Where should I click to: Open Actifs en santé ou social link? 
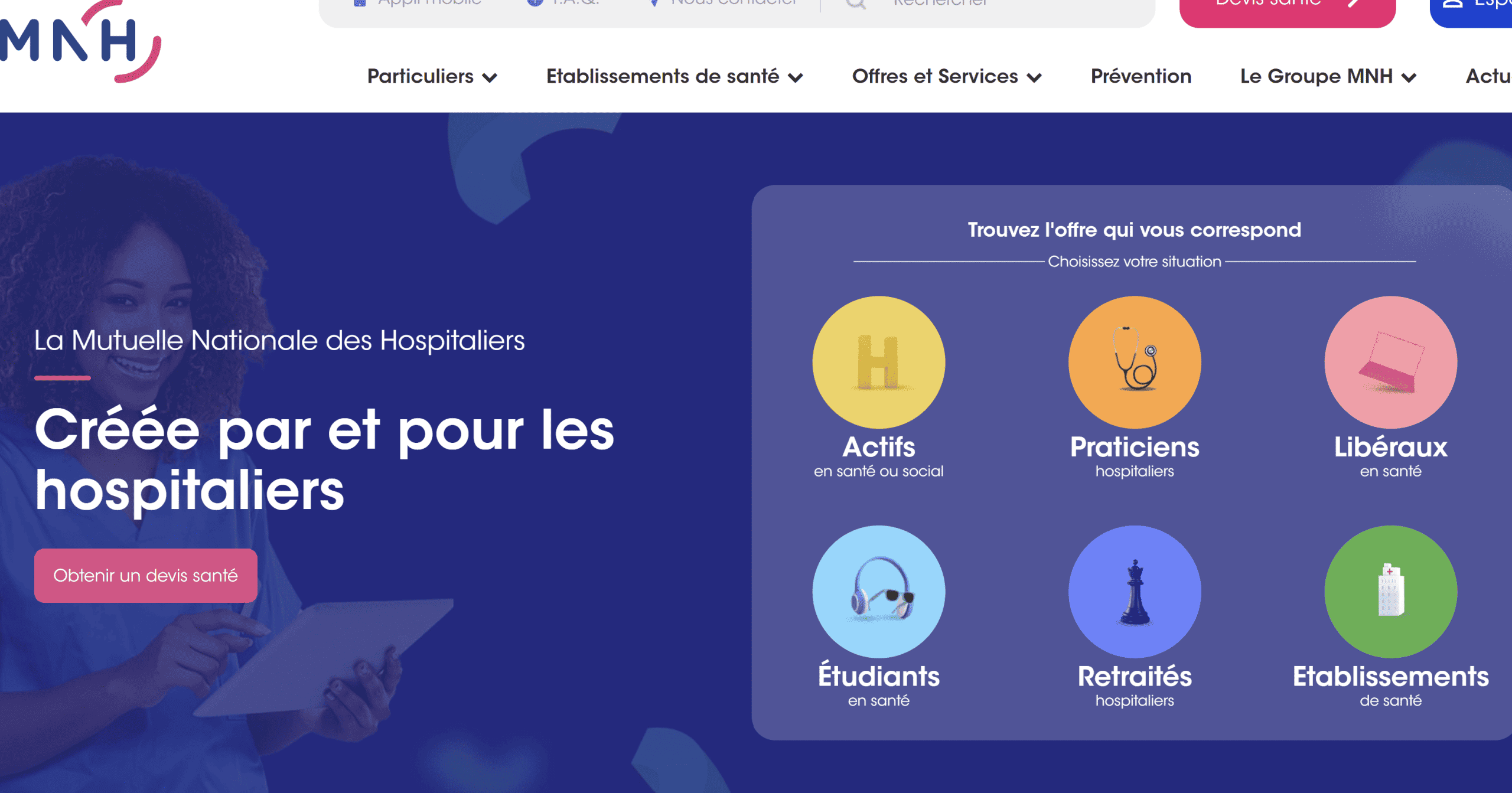pos(878,456)
